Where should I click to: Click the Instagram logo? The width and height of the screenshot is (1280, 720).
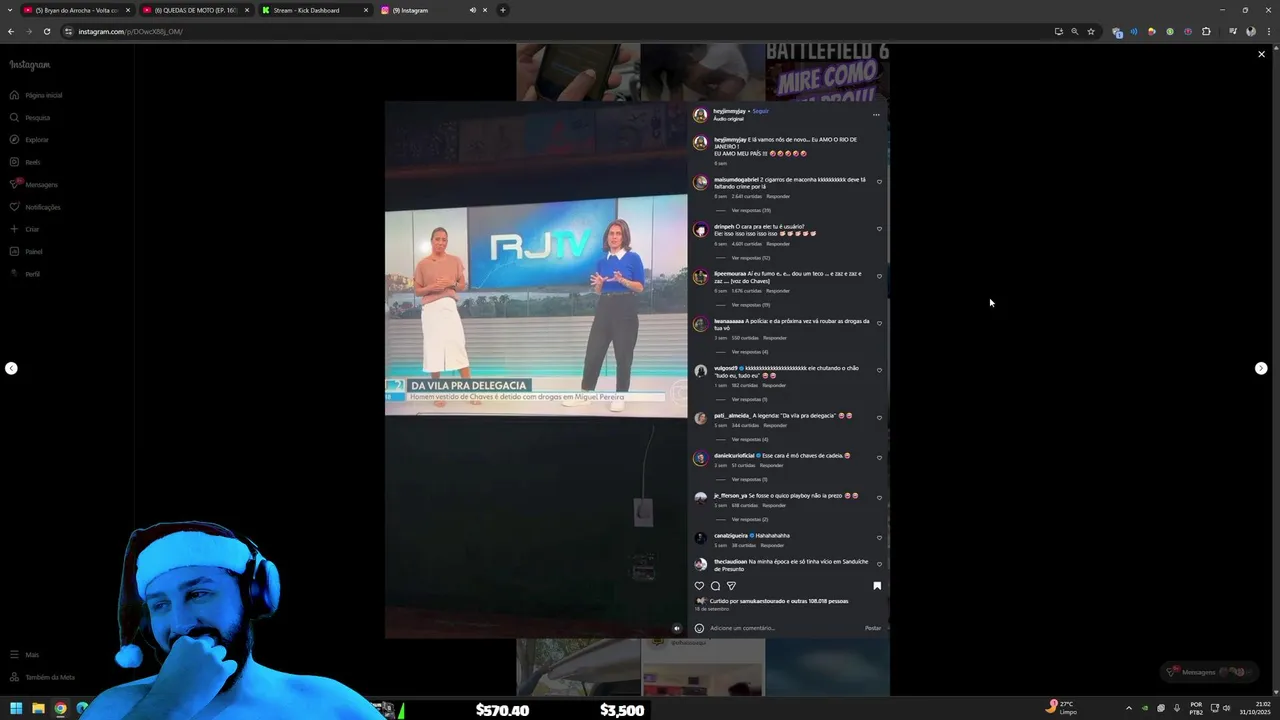[30, 65]
